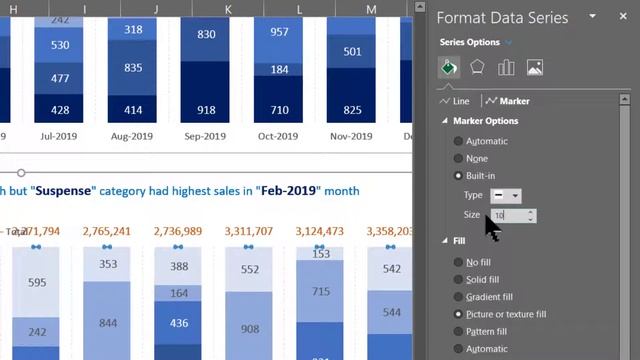Click the 825 data label in Nov-2019

pyautogui.click(x=352, y=110)
